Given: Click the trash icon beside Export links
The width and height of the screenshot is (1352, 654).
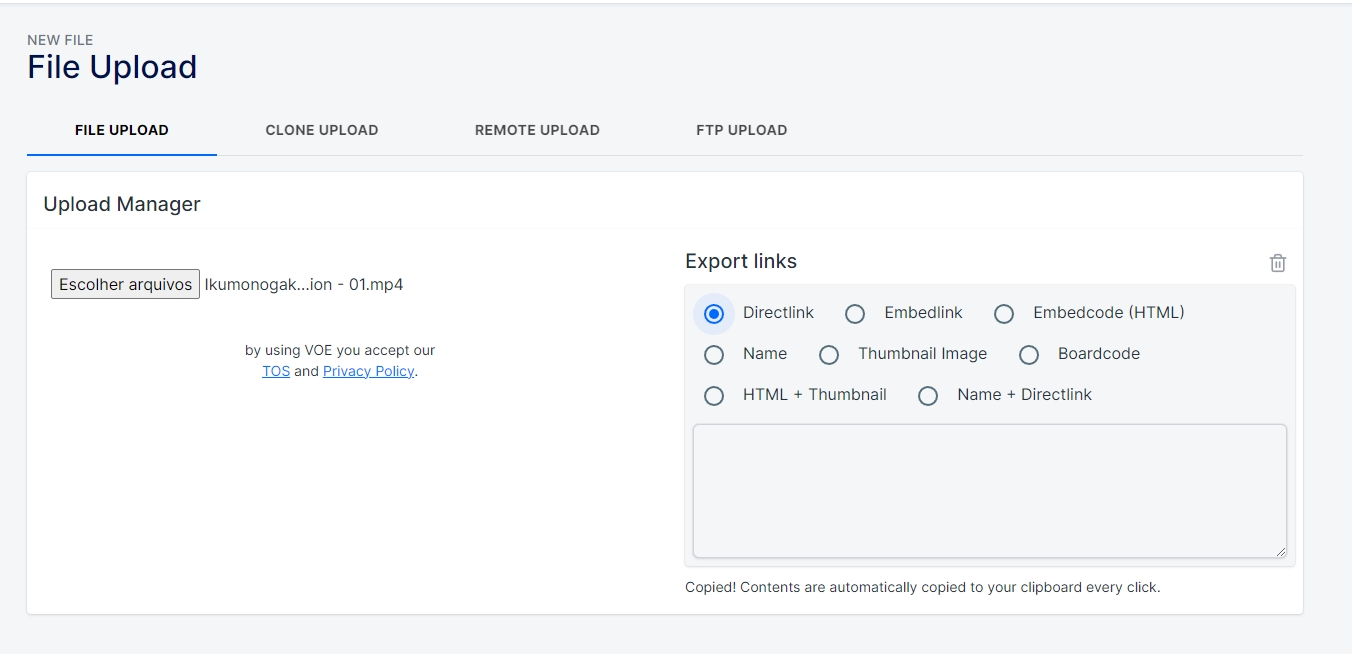Looking at the screenshot, I should click(x=1277, y=263).
